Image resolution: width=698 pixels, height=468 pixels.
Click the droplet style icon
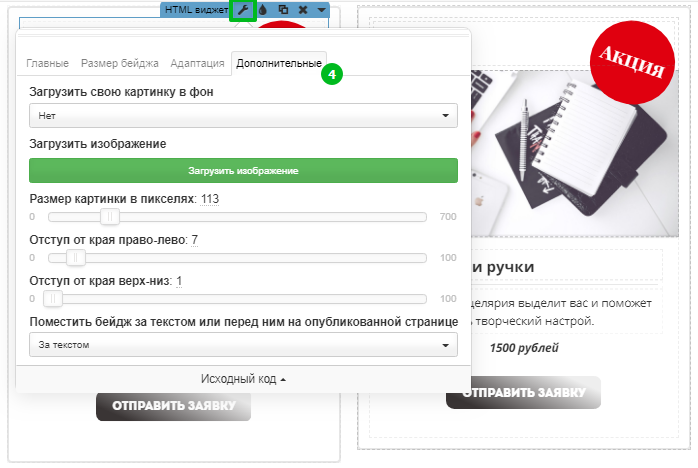coord(264,10)
